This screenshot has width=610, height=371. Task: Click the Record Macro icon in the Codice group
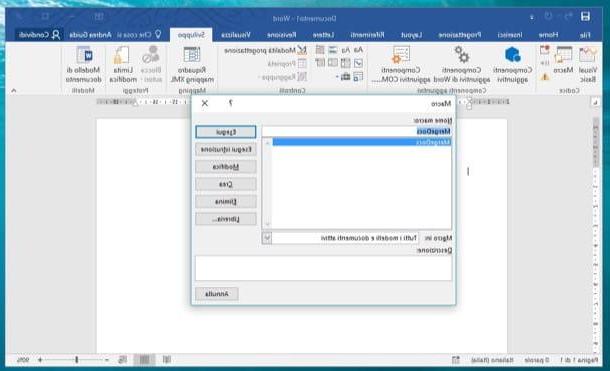pos(545,50)
